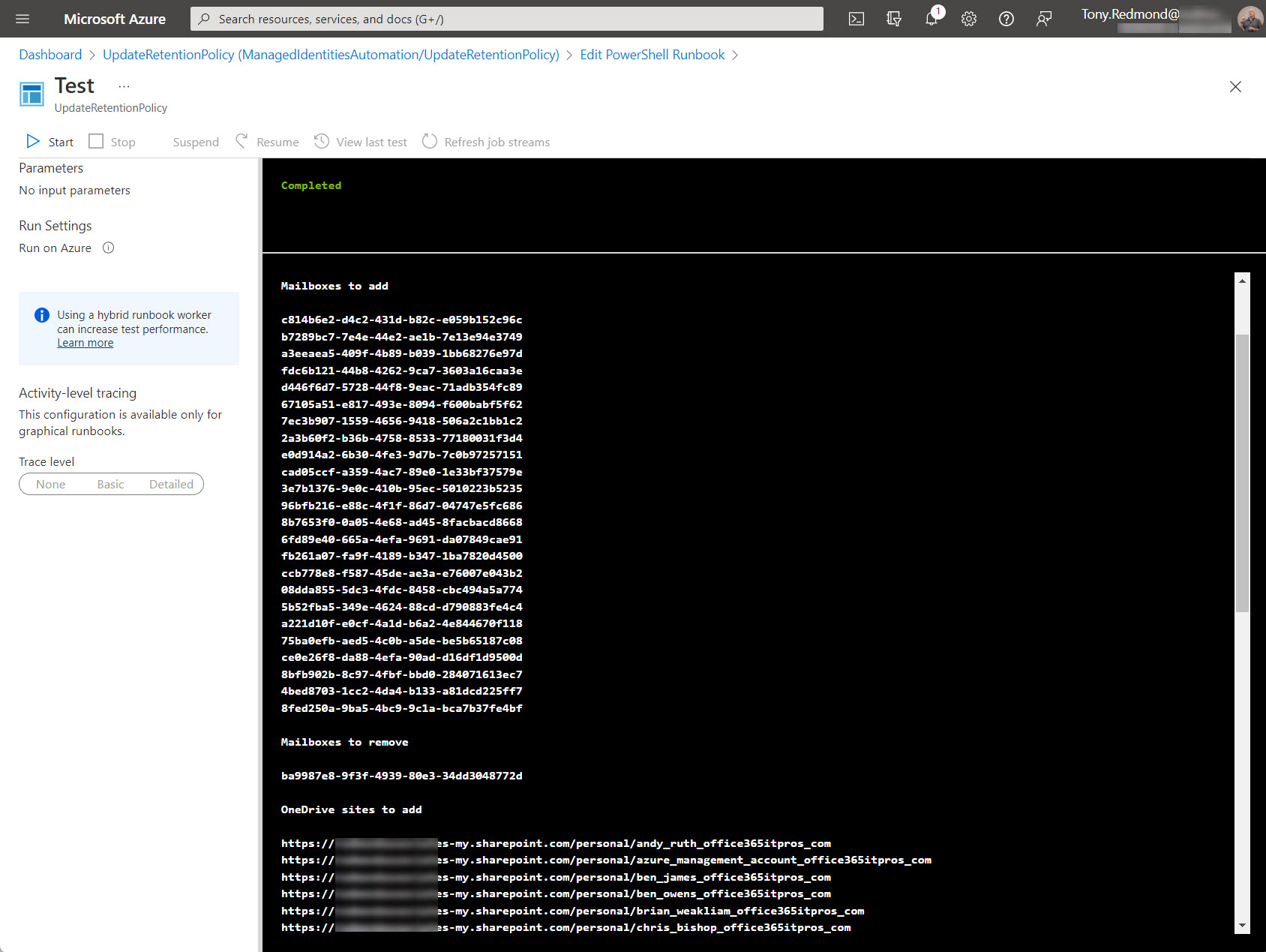The height and width of the screenshot is (952, 1266).
Task: Open the portal settings gear
Action: (968, 19)
